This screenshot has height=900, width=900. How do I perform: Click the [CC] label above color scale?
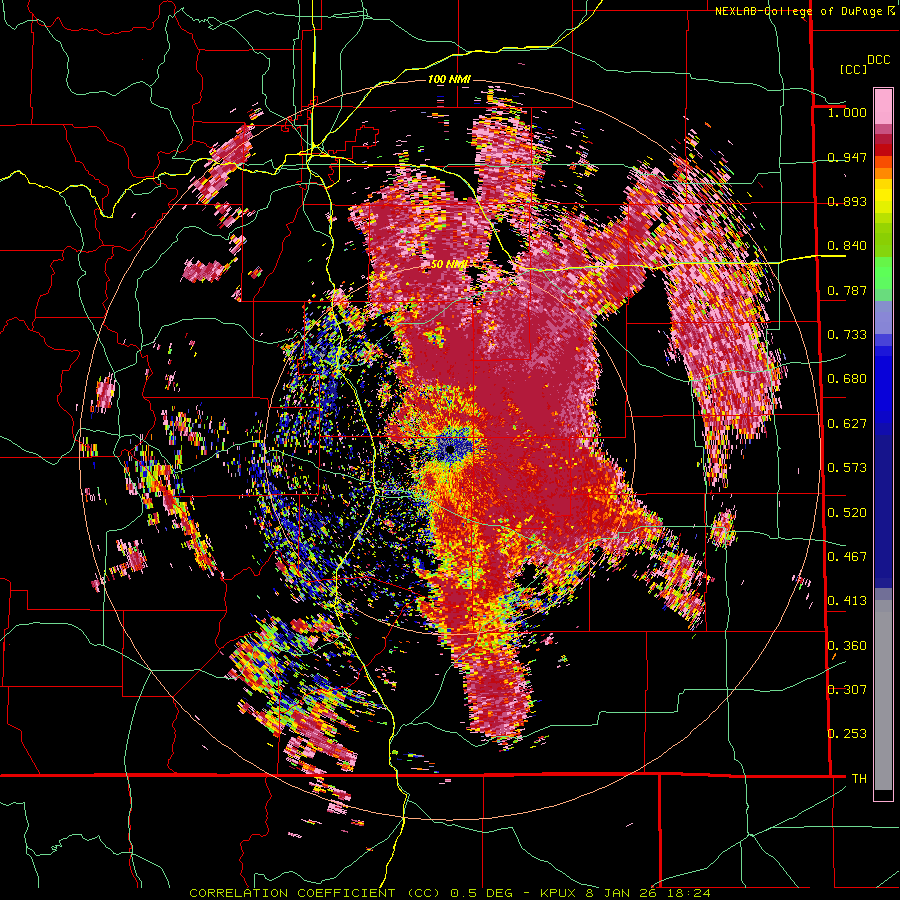tap(853, 69)
